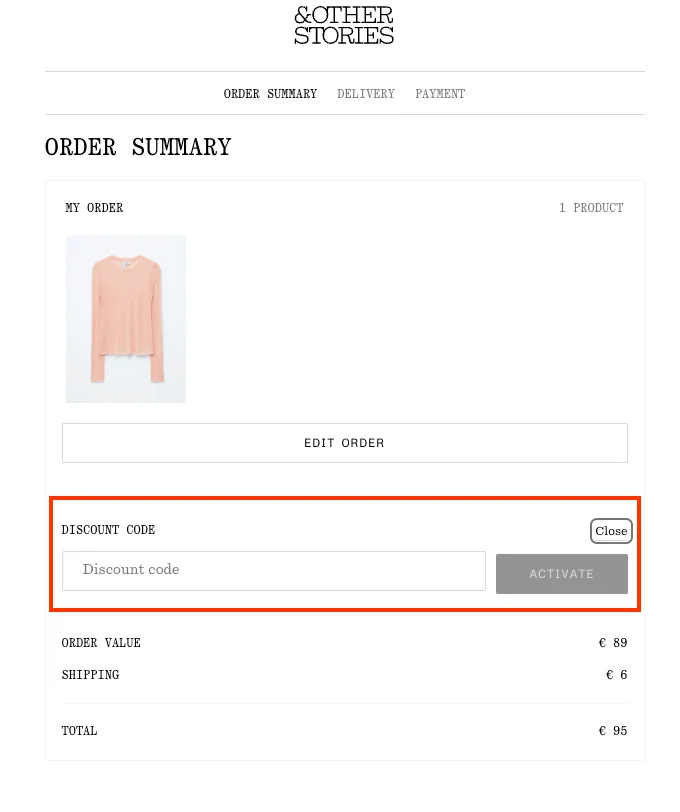Screen dimensions: 680x812
Task: Focus the Discount code input field
Action: (x=274, y=571)
